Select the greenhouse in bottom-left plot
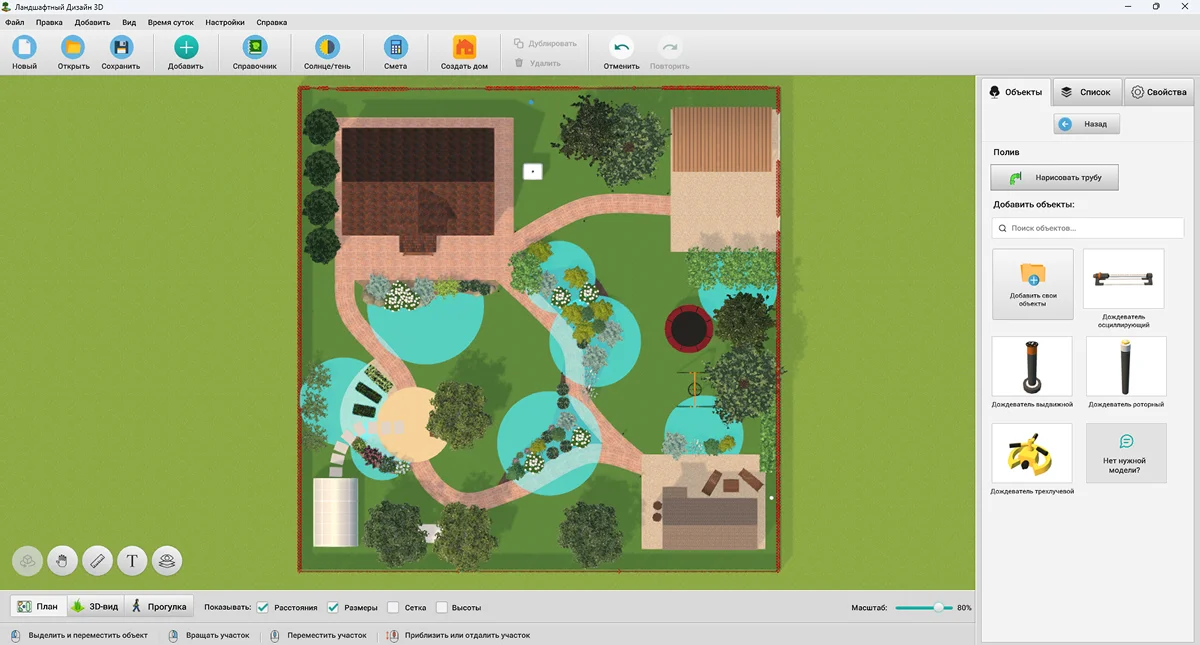The height and width of the screenshot is (645, 1200). (336, 512)
